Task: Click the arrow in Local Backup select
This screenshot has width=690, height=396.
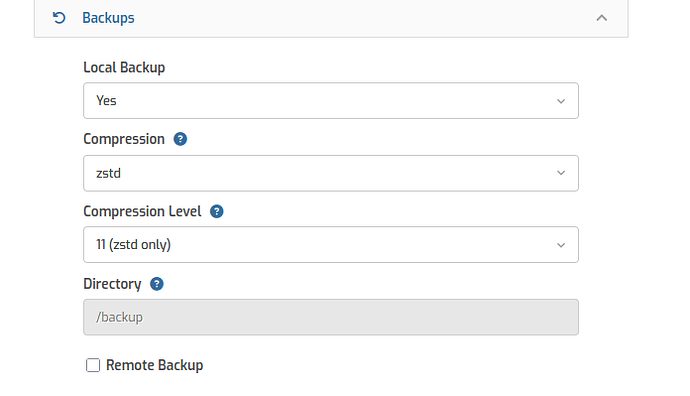Action: pyautogui.click(x=561, y=101)
